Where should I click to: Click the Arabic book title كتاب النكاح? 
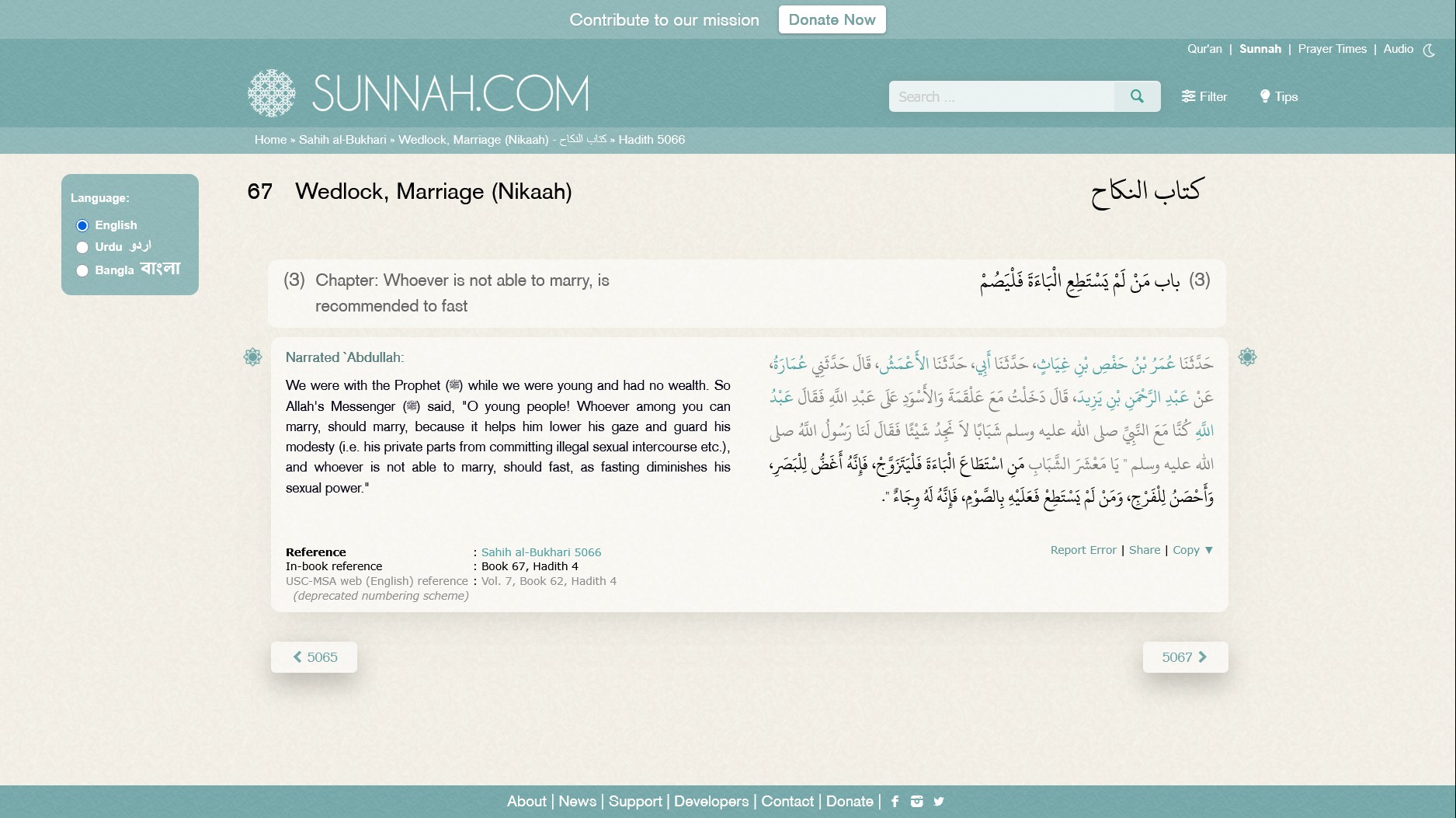(x=1146, y=192)
